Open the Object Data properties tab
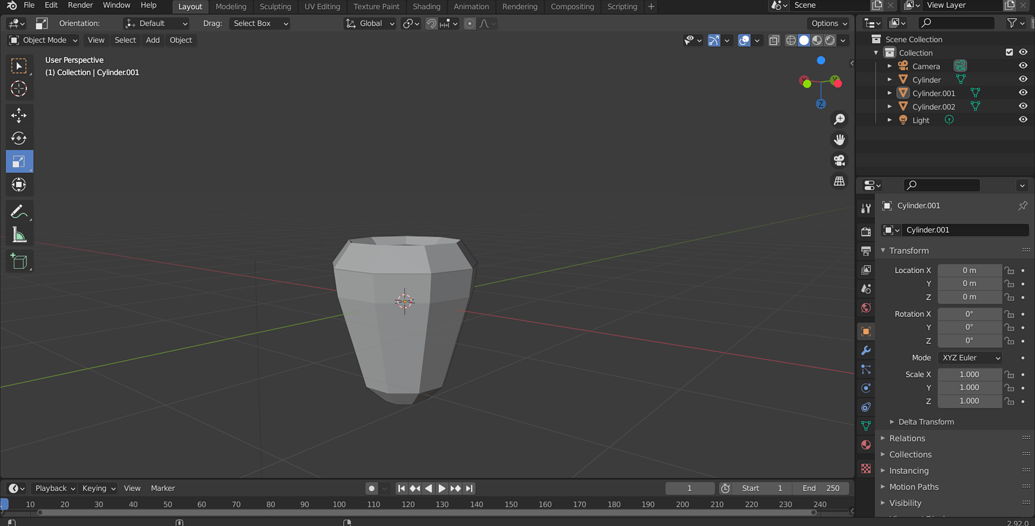Viewport: 1035px width, 526px height. coord(866,426)
